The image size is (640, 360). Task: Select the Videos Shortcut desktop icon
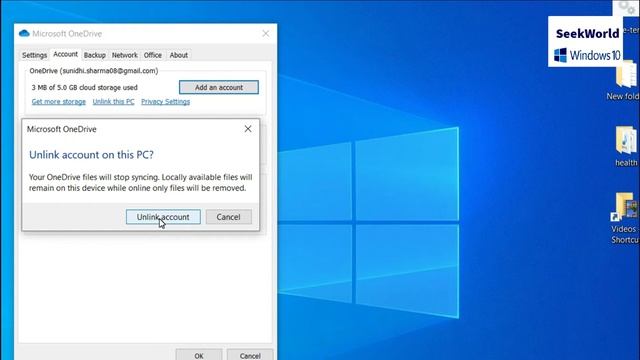coord(625,218)
